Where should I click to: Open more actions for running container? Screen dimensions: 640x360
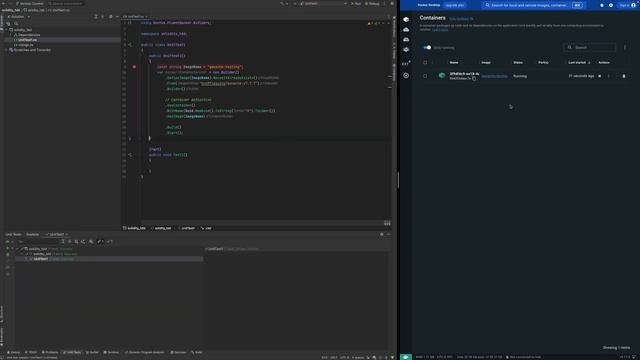609,76
